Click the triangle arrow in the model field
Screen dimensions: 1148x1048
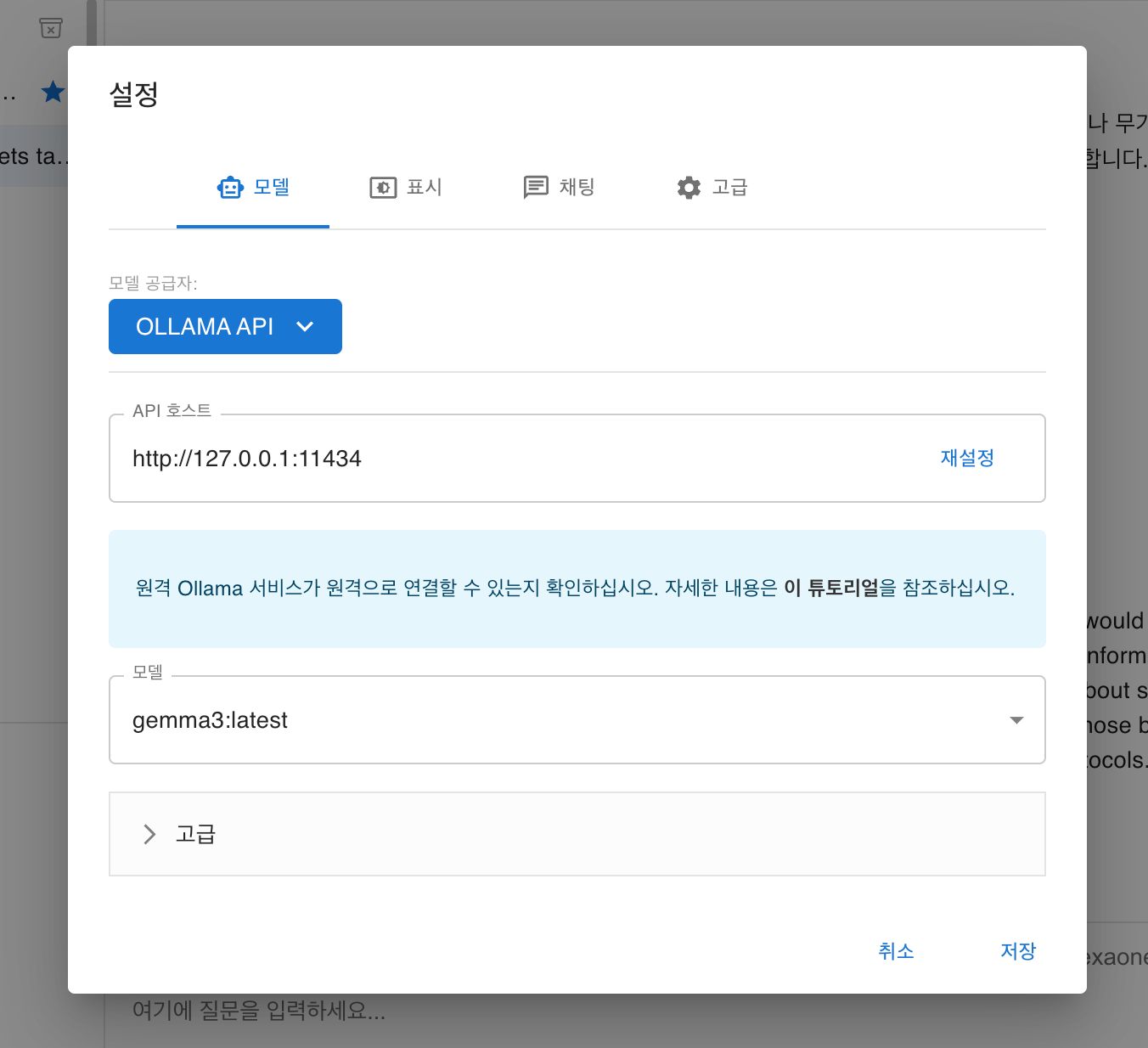point(1016,720)
